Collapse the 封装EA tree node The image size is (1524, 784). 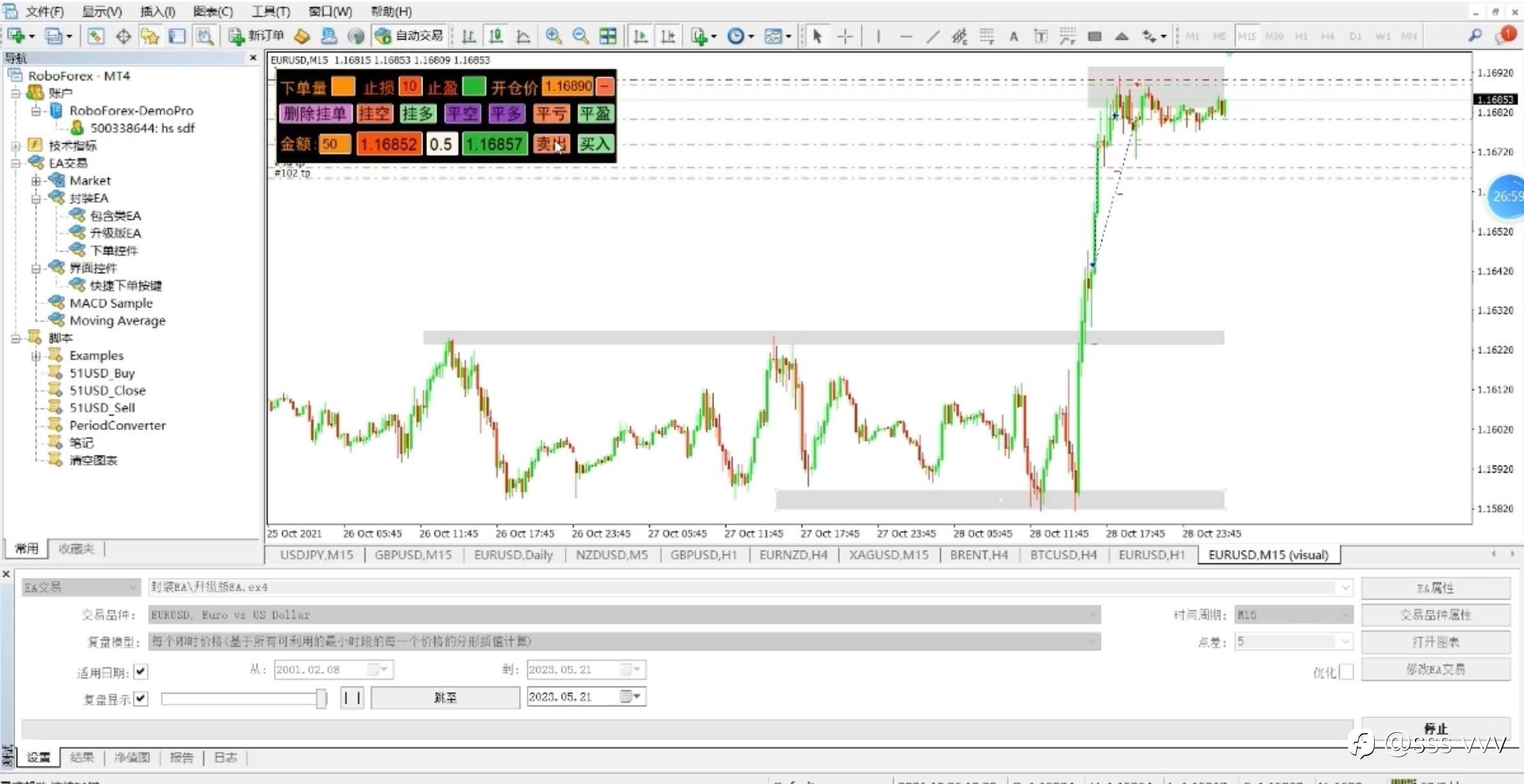pos(36,198)
